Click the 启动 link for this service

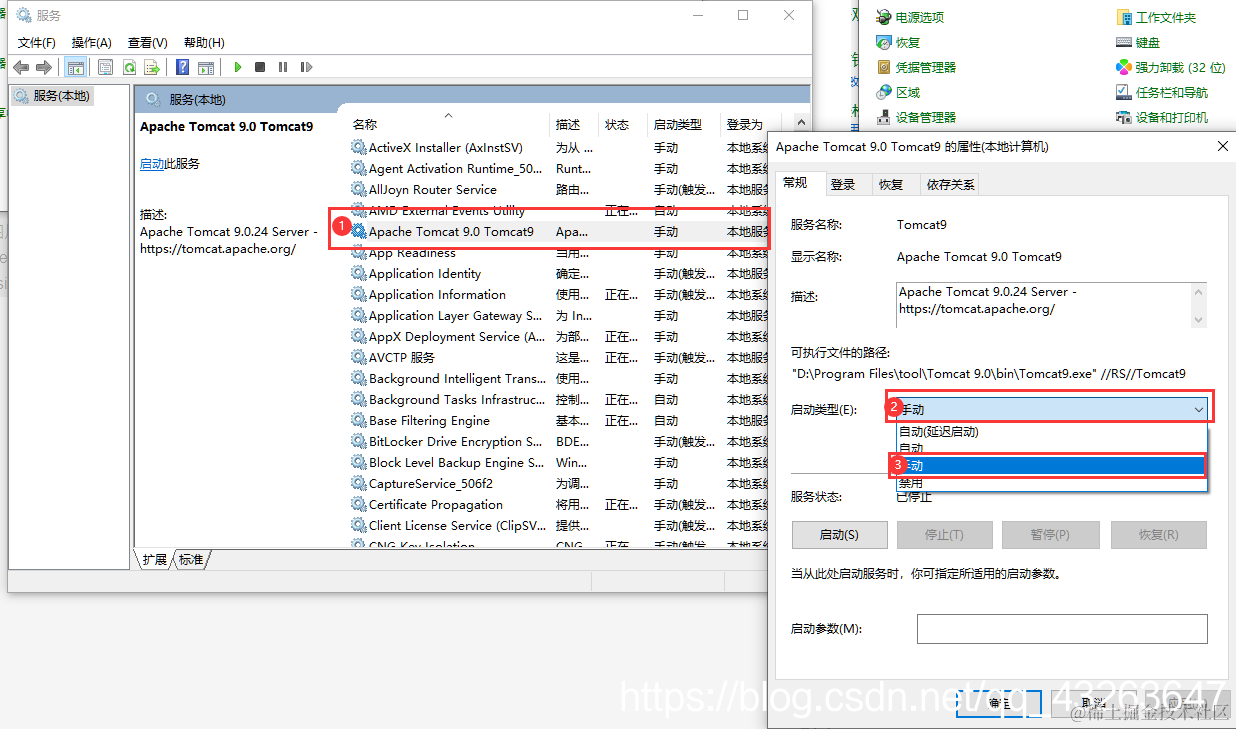pyautogui.click(x=152, y=163)
